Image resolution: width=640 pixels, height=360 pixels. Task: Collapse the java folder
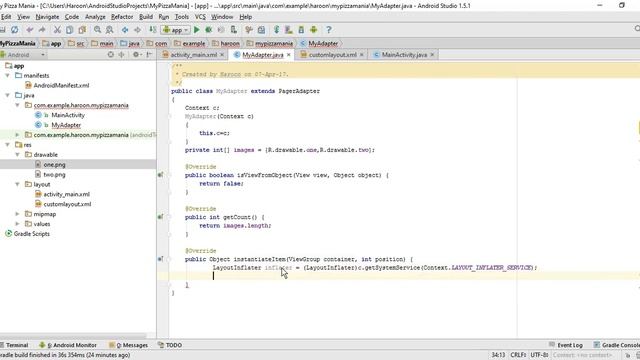coord(7,95)
